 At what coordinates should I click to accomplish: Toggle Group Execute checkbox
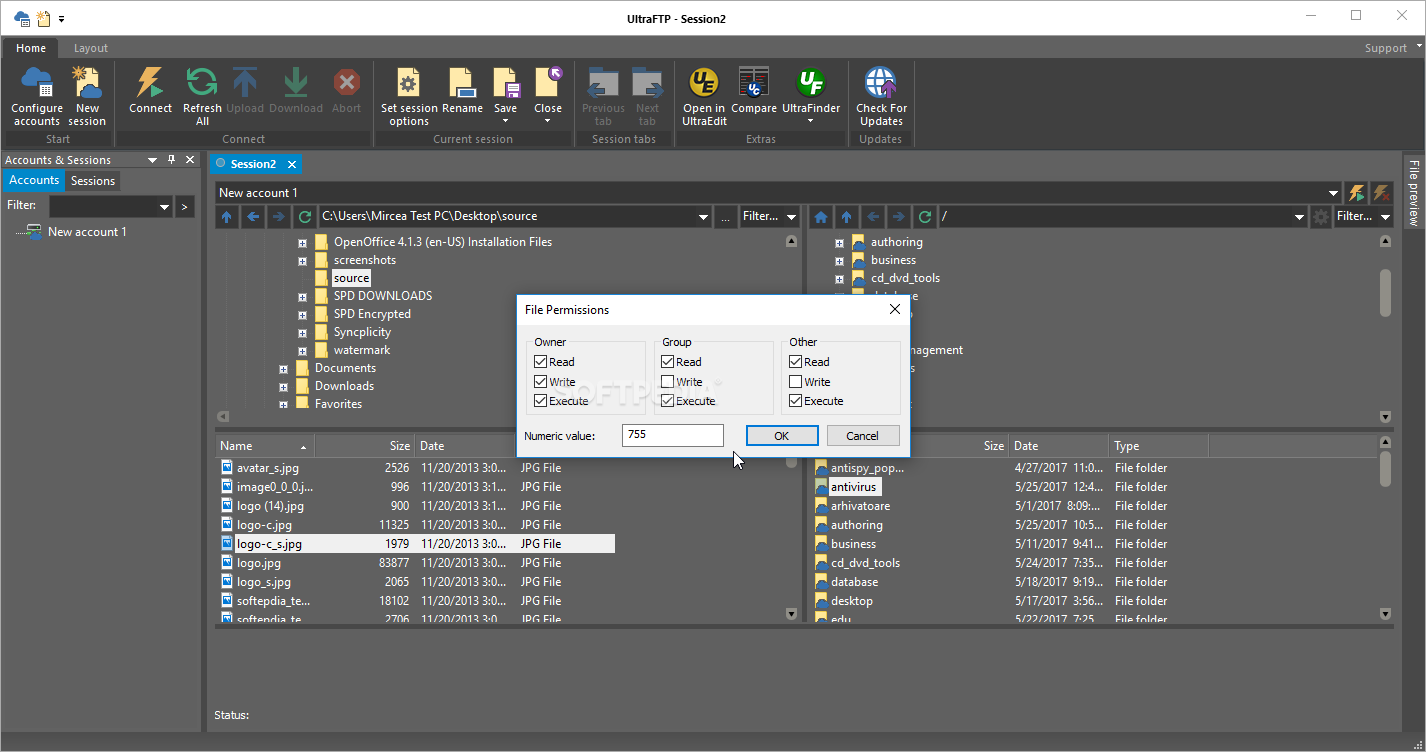pyautogui.click(x=668, y=401)
